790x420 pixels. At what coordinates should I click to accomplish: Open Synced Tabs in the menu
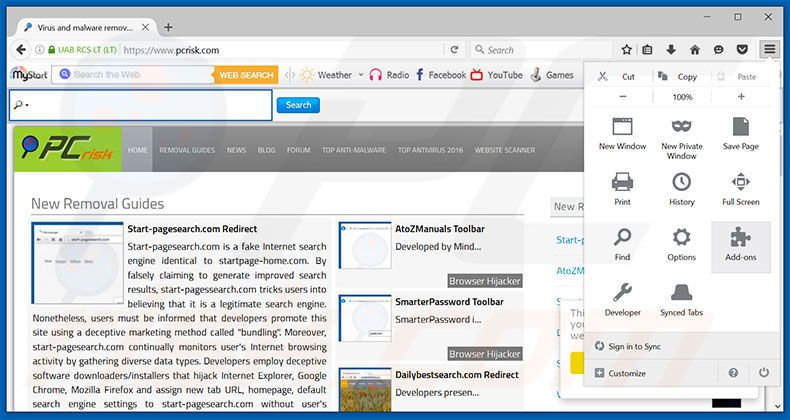tap(682, 300)
